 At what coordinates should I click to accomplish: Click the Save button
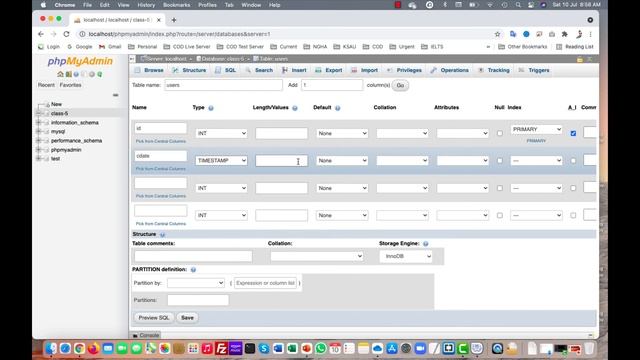point(187,318)
